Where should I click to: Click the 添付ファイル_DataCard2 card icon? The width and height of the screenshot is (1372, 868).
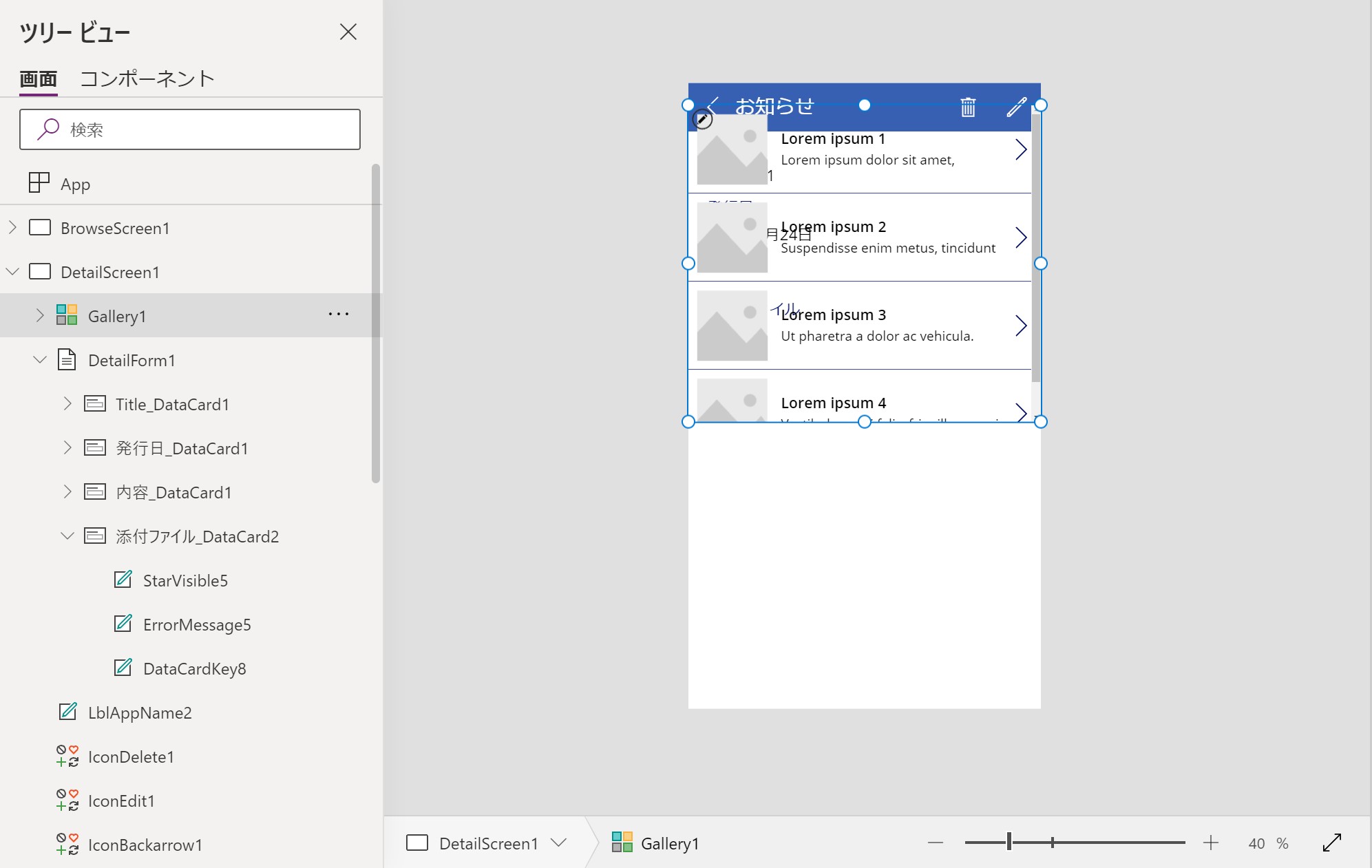94,536
